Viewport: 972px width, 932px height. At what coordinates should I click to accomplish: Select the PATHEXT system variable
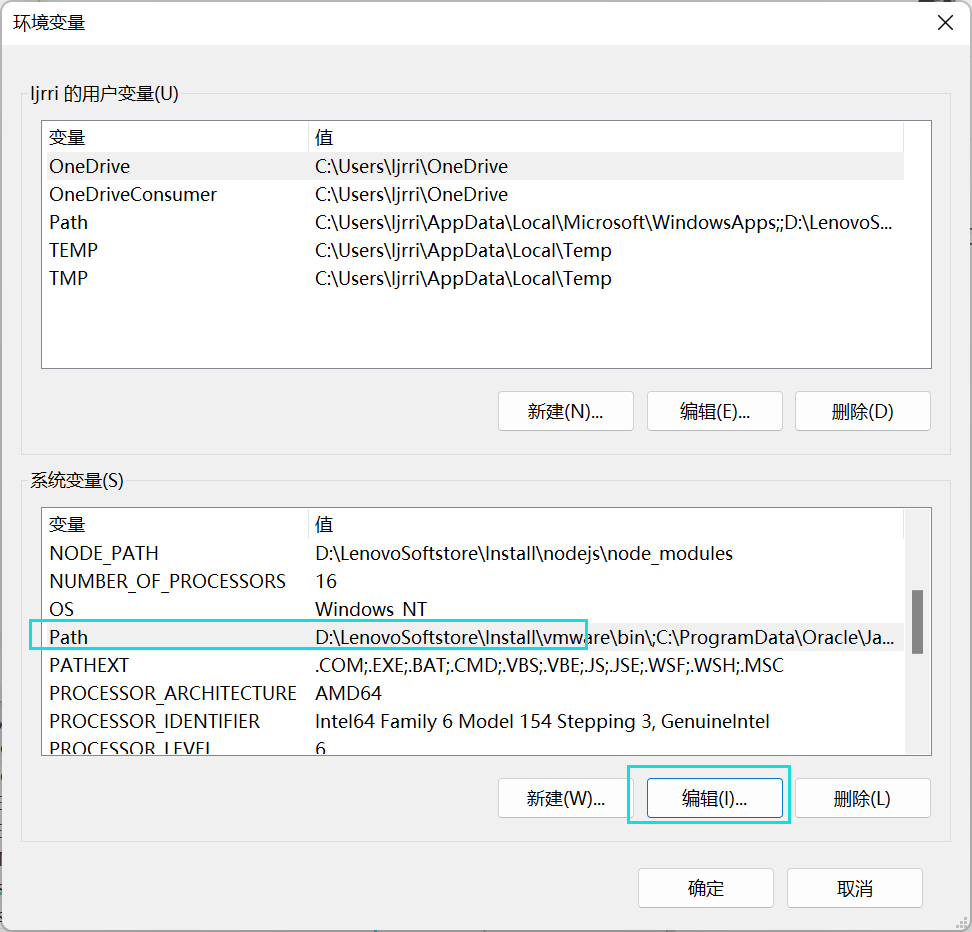475,665
